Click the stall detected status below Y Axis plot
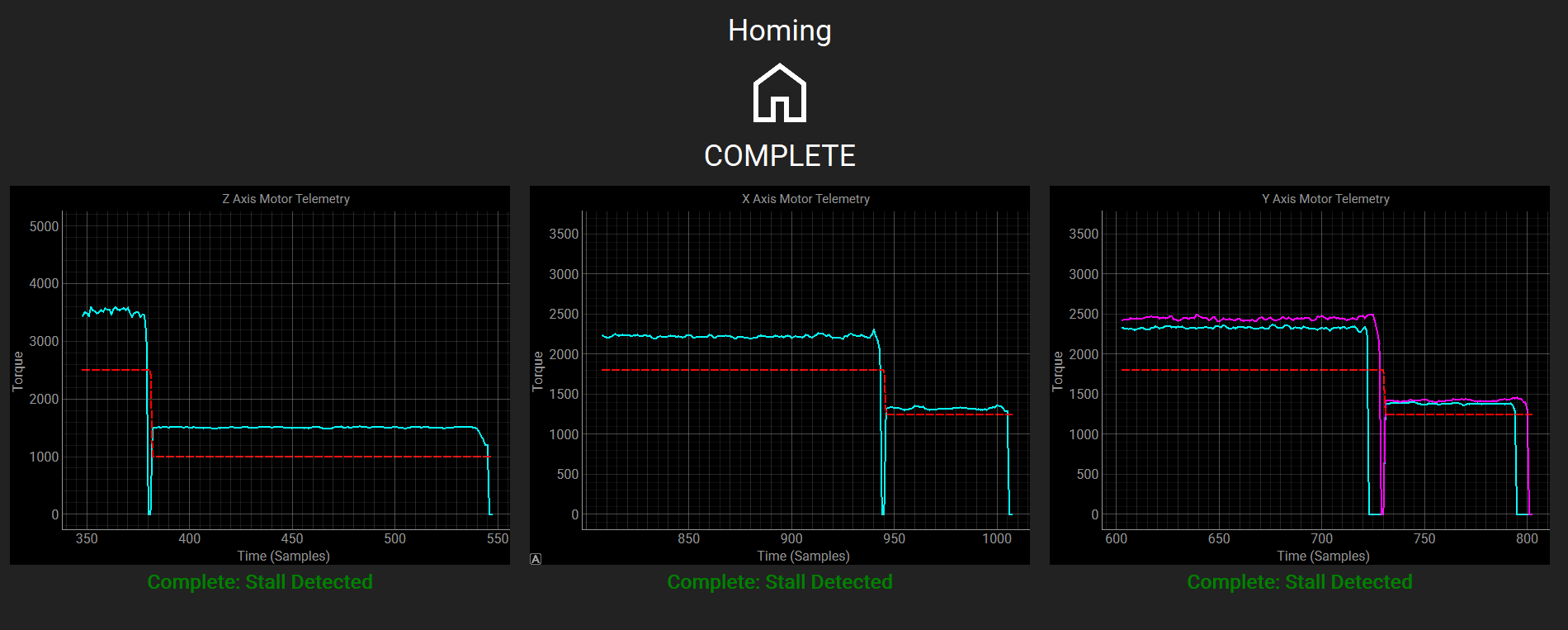Viewport: 1568px width, 630px height. (x=1300, y=582)
